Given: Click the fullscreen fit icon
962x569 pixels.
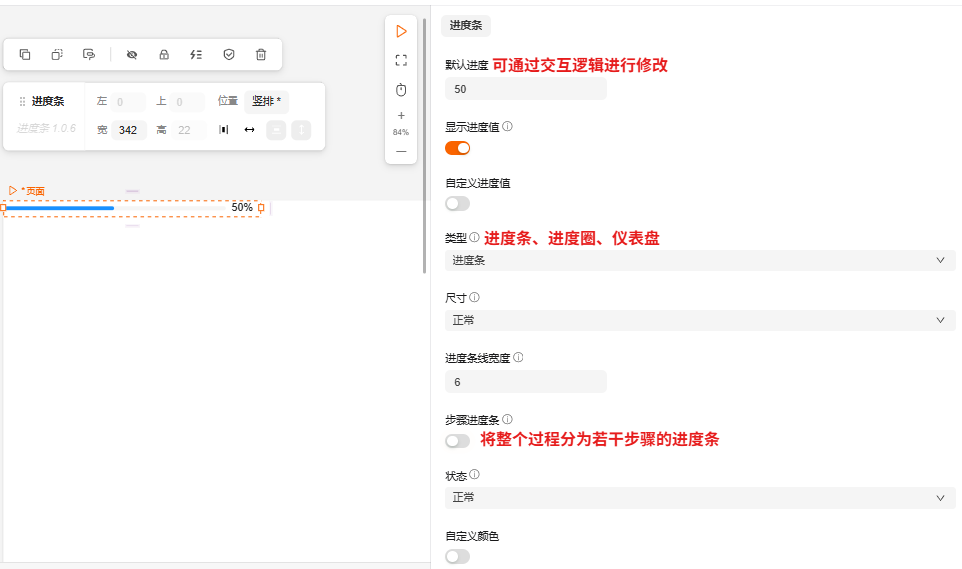Looking at the screenshot, I should tap(401, 60).
